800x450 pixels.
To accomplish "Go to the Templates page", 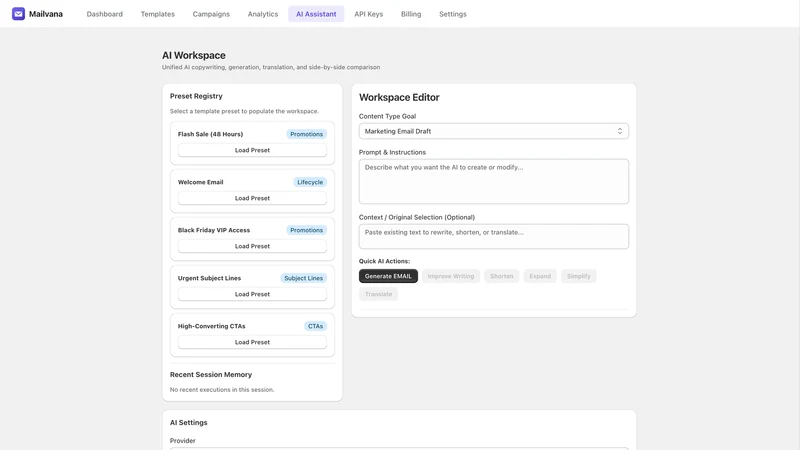I will tap(158, 14).
